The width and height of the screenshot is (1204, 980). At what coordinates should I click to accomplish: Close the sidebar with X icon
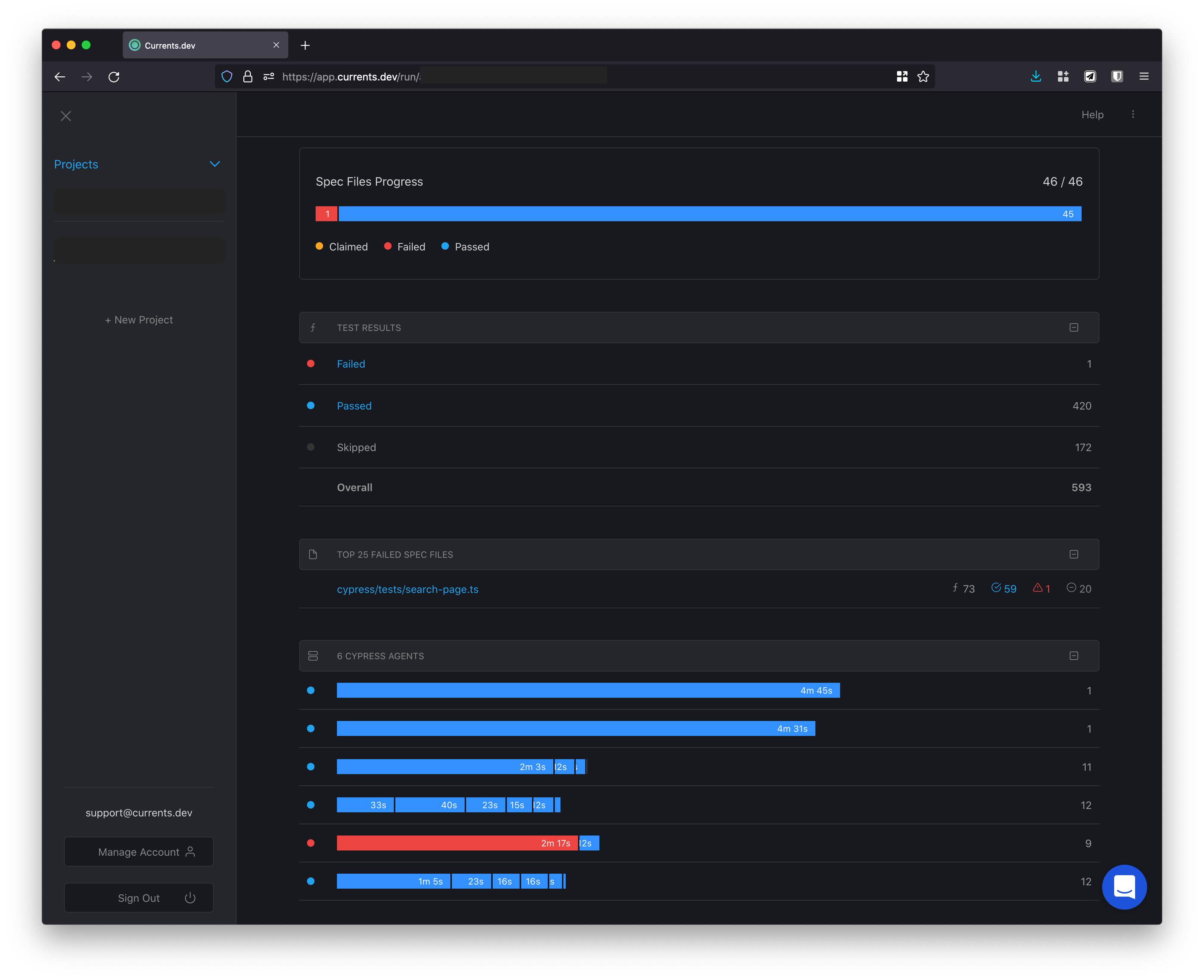tap(66, 116)
